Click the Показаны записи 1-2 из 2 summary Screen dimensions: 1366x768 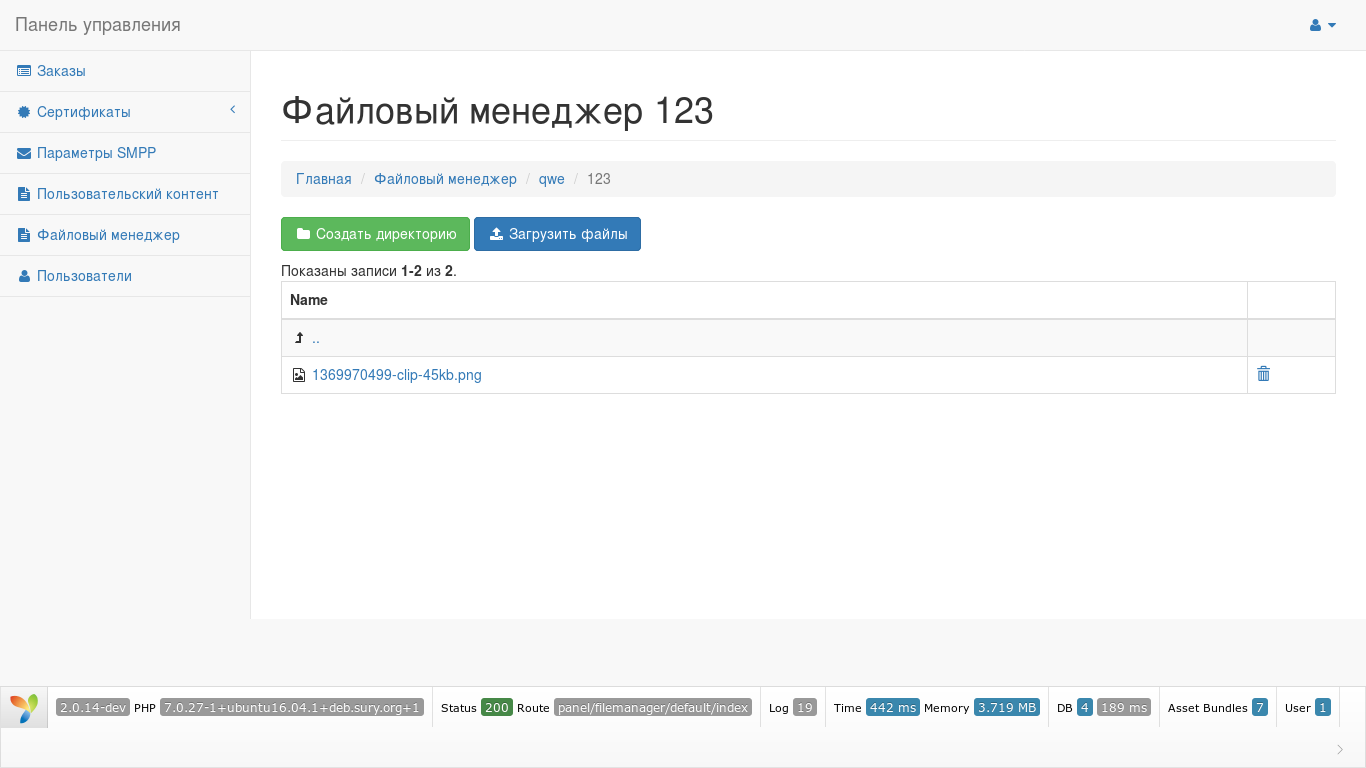tap(369, 270)
